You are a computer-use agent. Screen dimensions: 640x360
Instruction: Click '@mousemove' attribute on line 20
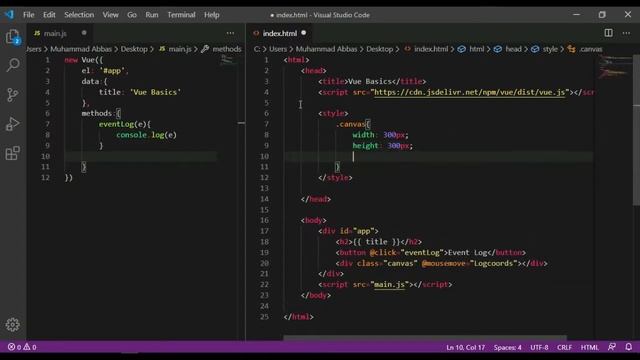pos(443,264)
